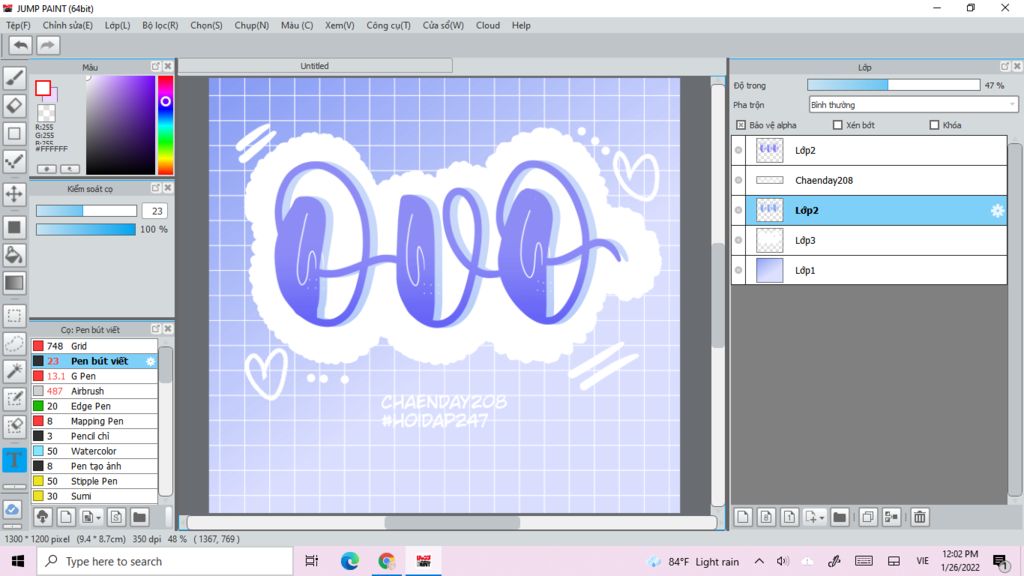Create new 8-bit layer icon
Image resolution: width=1024 pixels, height=576 pixels.
pyautogui.click(x=766, y=517)
